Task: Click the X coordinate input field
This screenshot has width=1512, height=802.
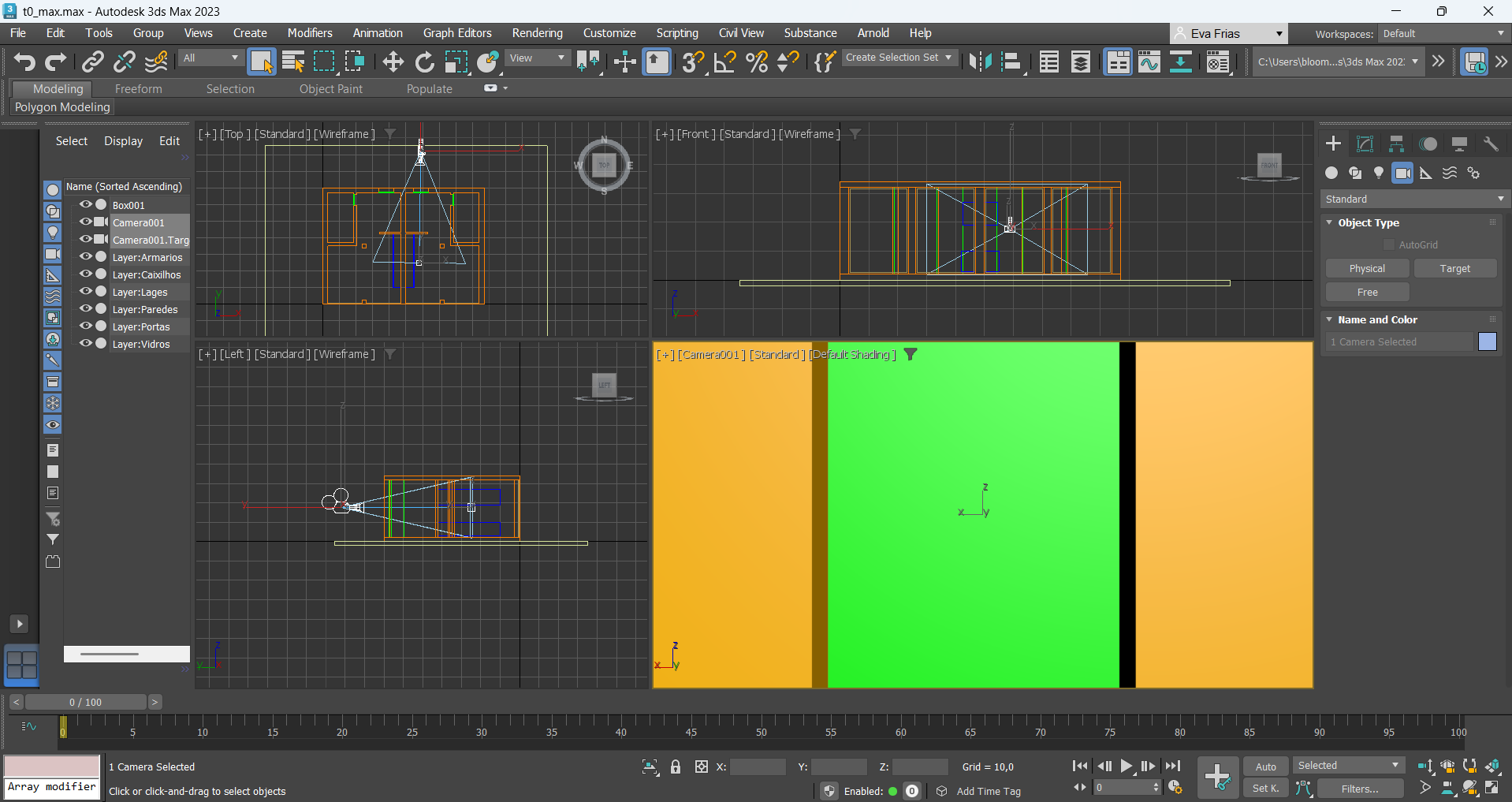Action: (x=757, y=767)
